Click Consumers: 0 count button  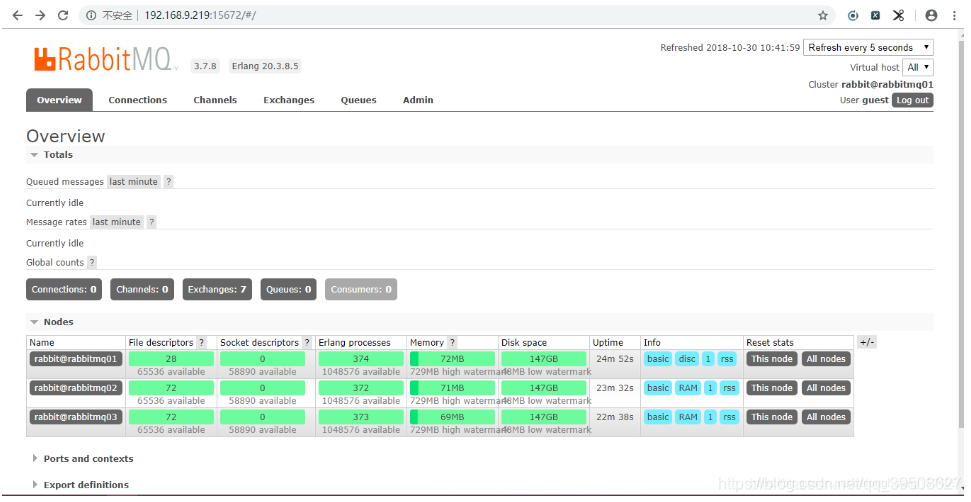point(361,289)
